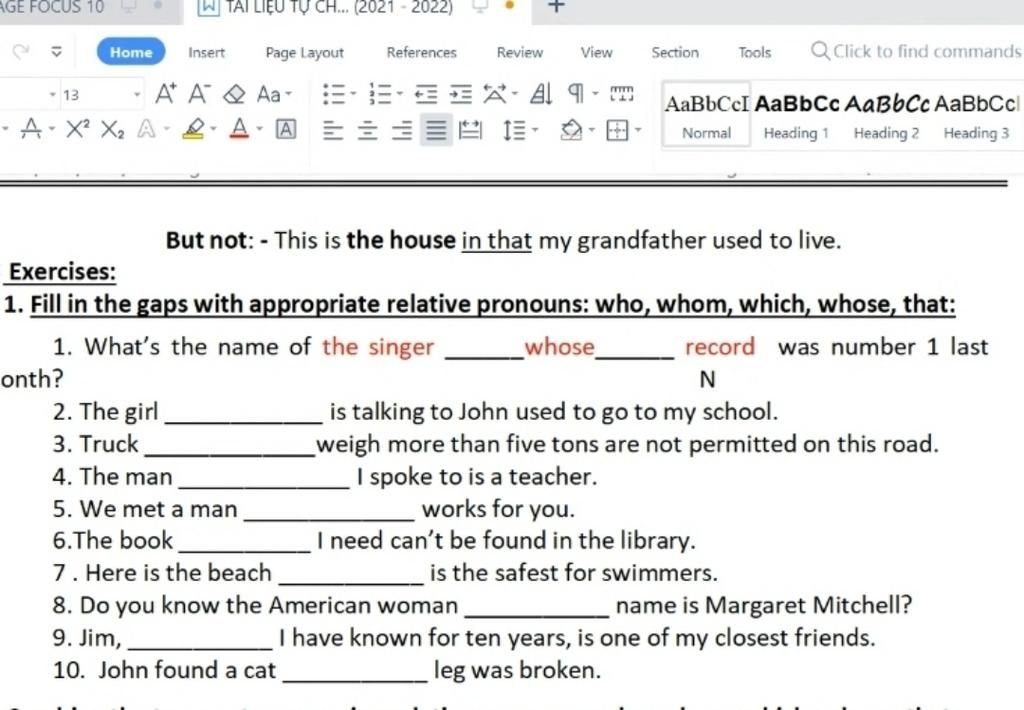
Task: Toggle center alignment
Action: pos(368,130)
